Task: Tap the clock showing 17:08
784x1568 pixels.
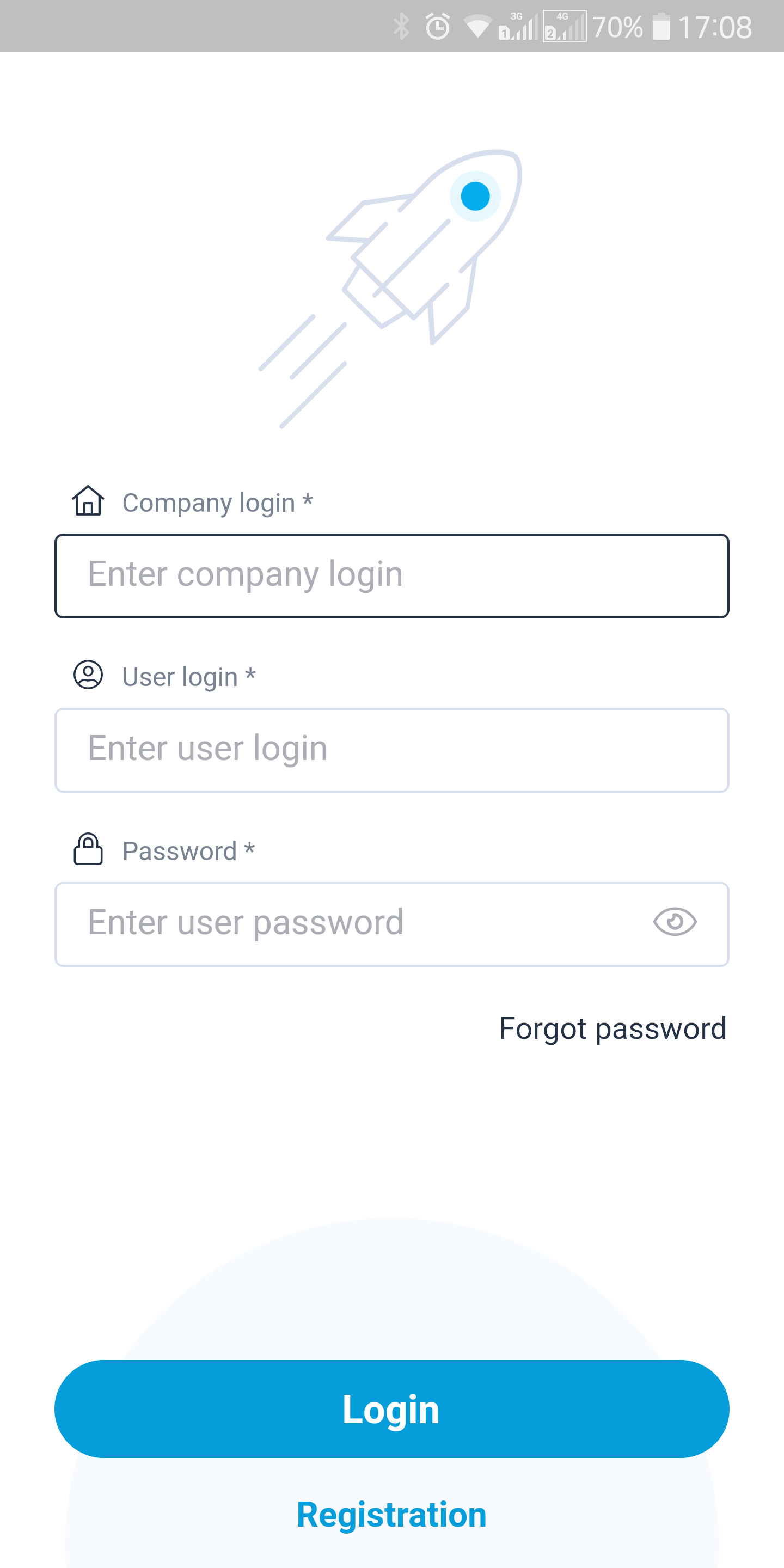Action: (715, 27)
